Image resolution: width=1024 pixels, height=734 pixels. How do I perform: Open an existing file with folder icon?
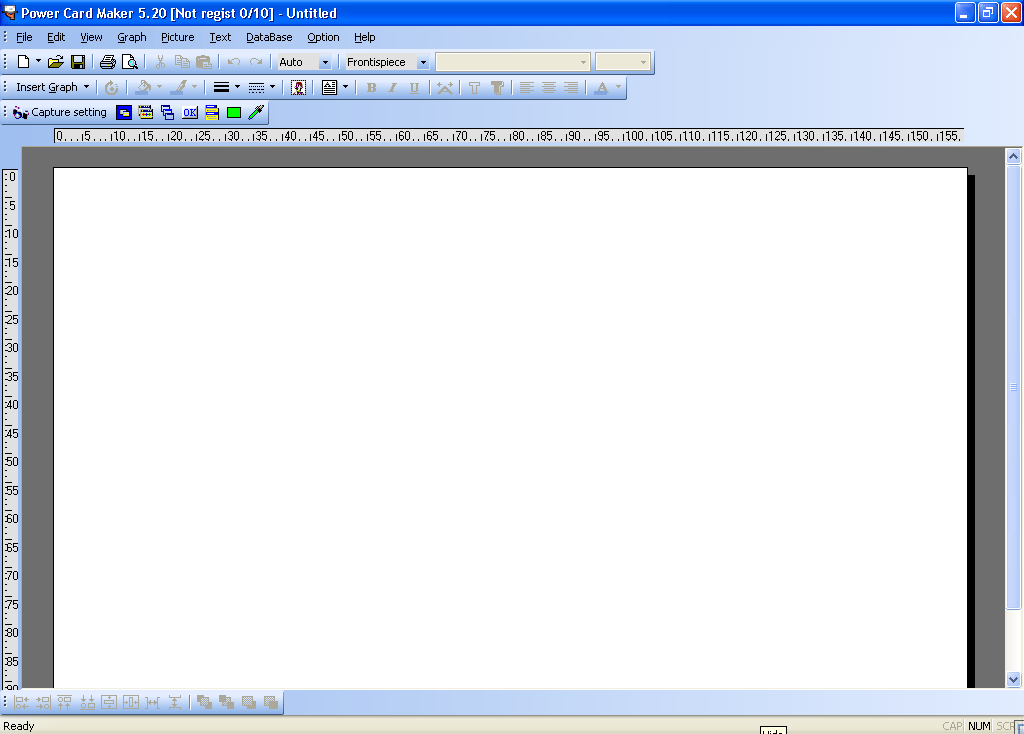(56, 62)
